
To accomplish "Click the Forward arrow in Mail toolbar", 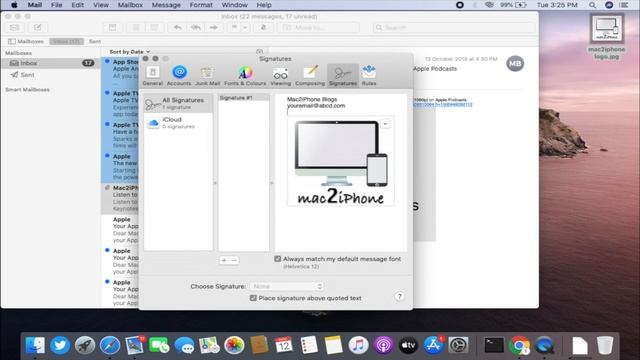I will pos(213,27).
